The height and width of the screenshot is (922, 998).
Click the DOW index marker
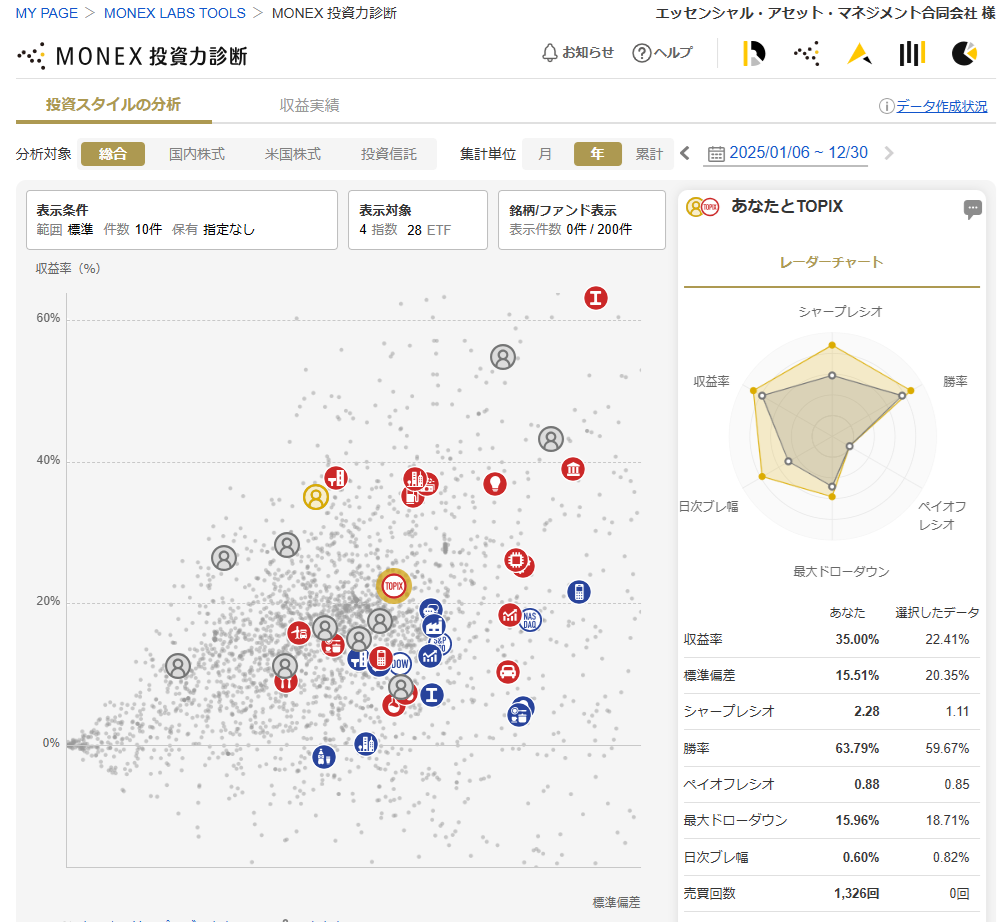(400, 664)
